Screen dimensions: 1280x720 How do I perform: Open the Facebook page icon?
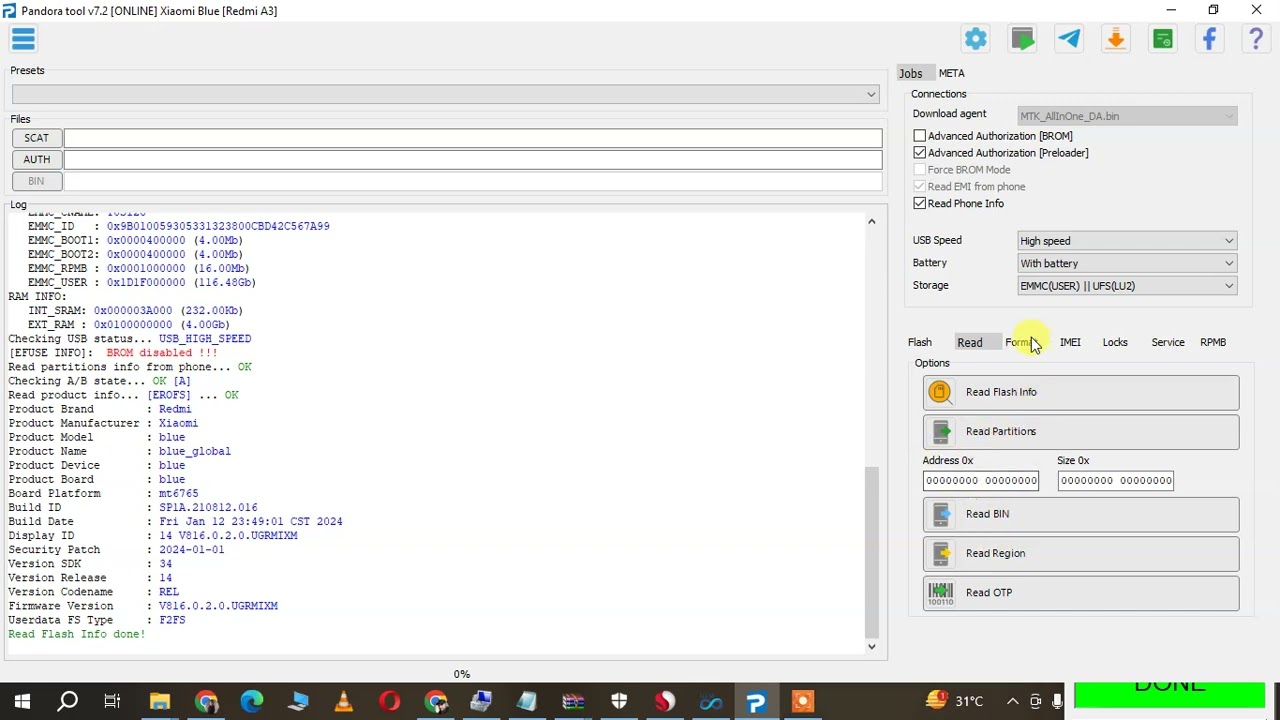[x=1209, y=39]
